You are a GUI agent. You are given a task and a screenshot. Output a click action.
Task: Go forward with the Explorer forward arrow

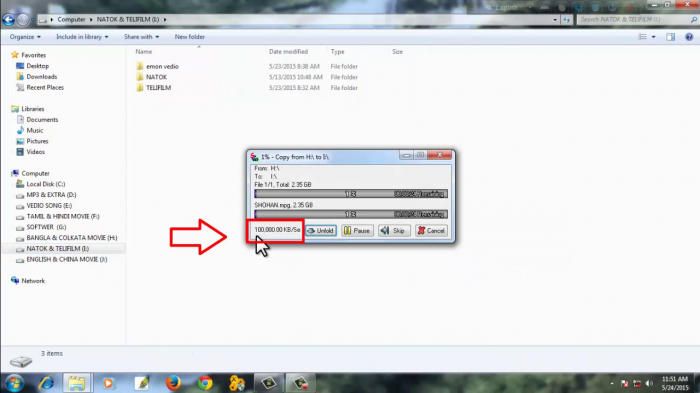point(23,20)
